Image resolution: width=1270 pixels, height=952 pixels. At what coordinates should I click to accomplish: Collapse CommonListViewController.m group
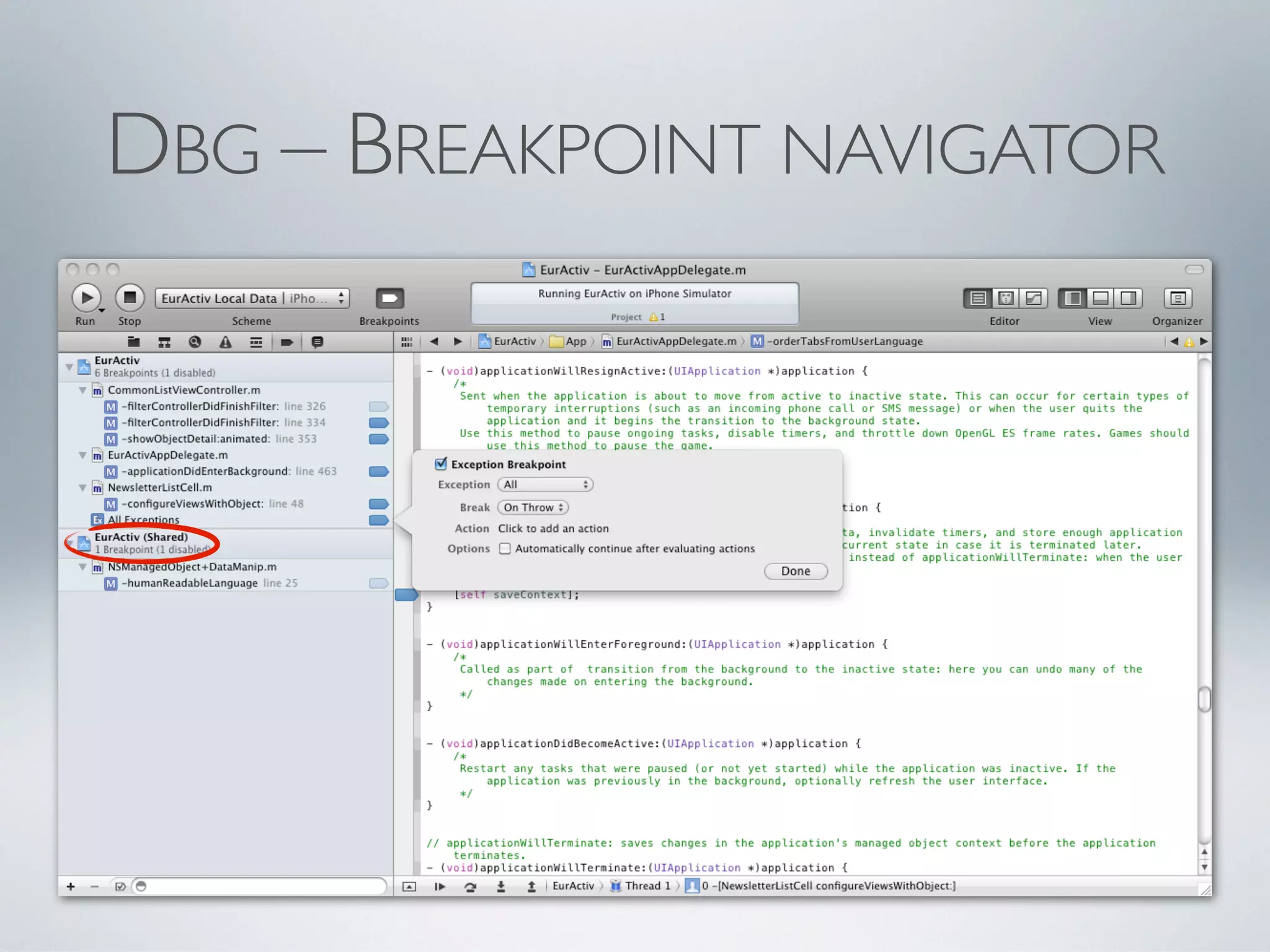(82, 390)
